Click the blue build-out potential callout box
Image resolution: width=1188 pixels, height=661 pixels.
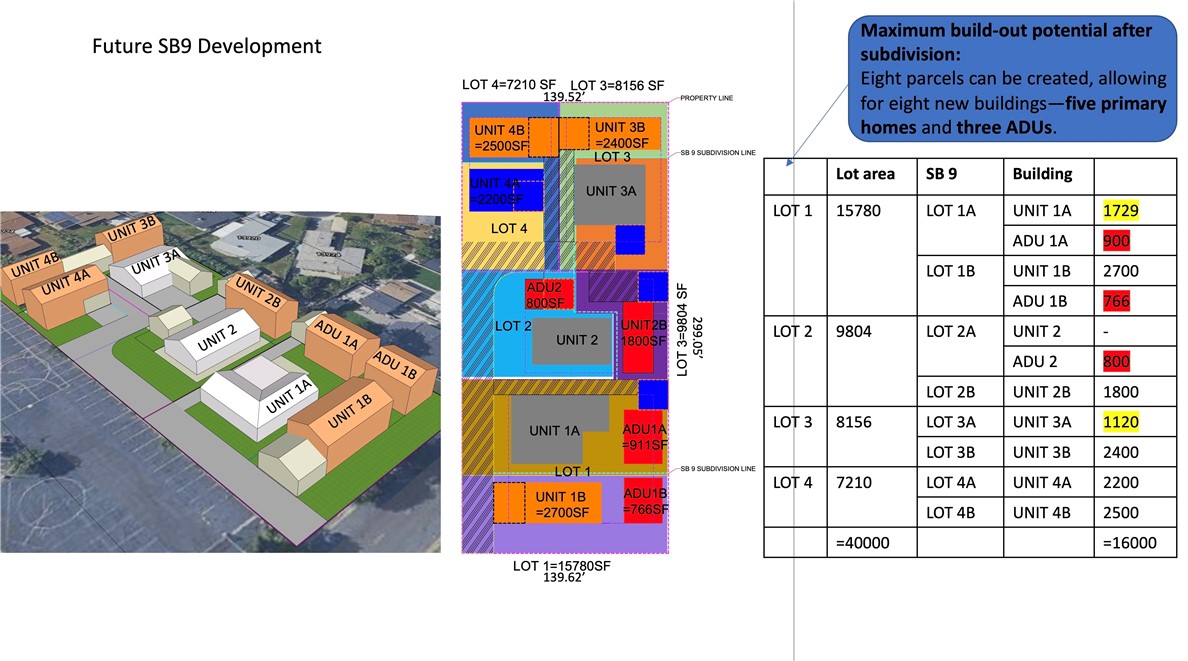(x=1011, y=76)
